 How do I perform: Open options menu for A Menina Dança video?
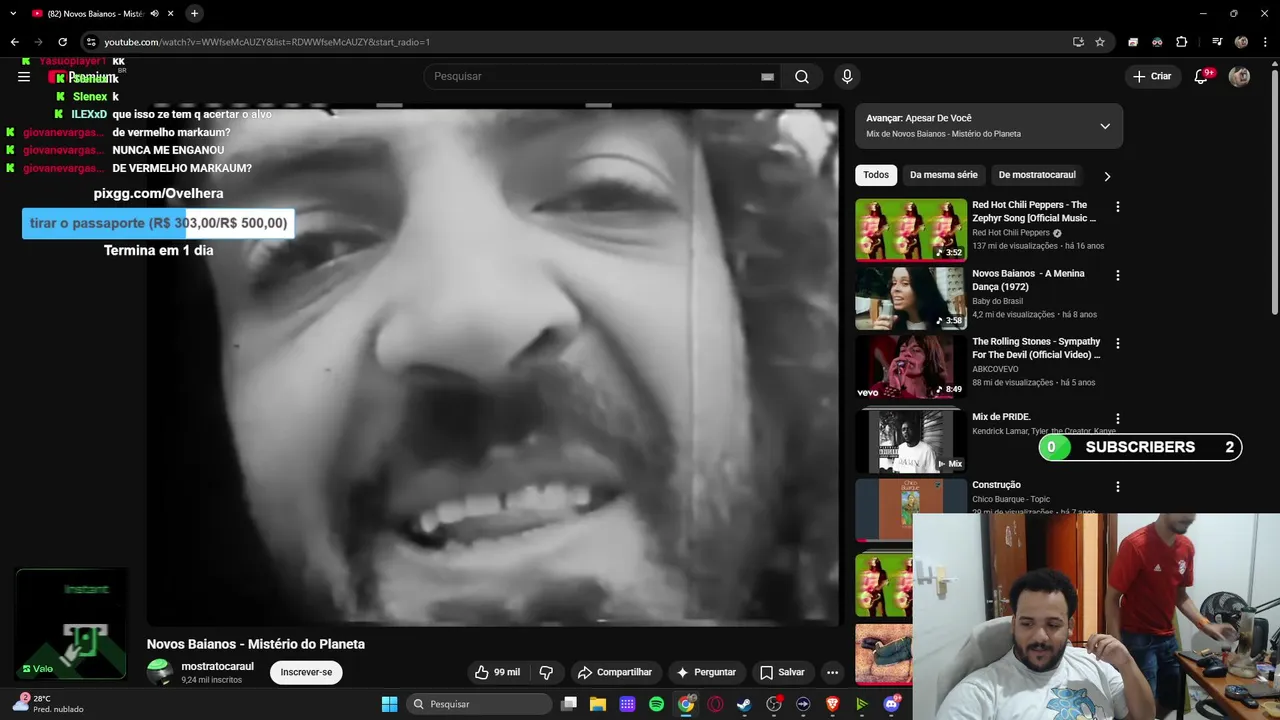click(1118, 275)
